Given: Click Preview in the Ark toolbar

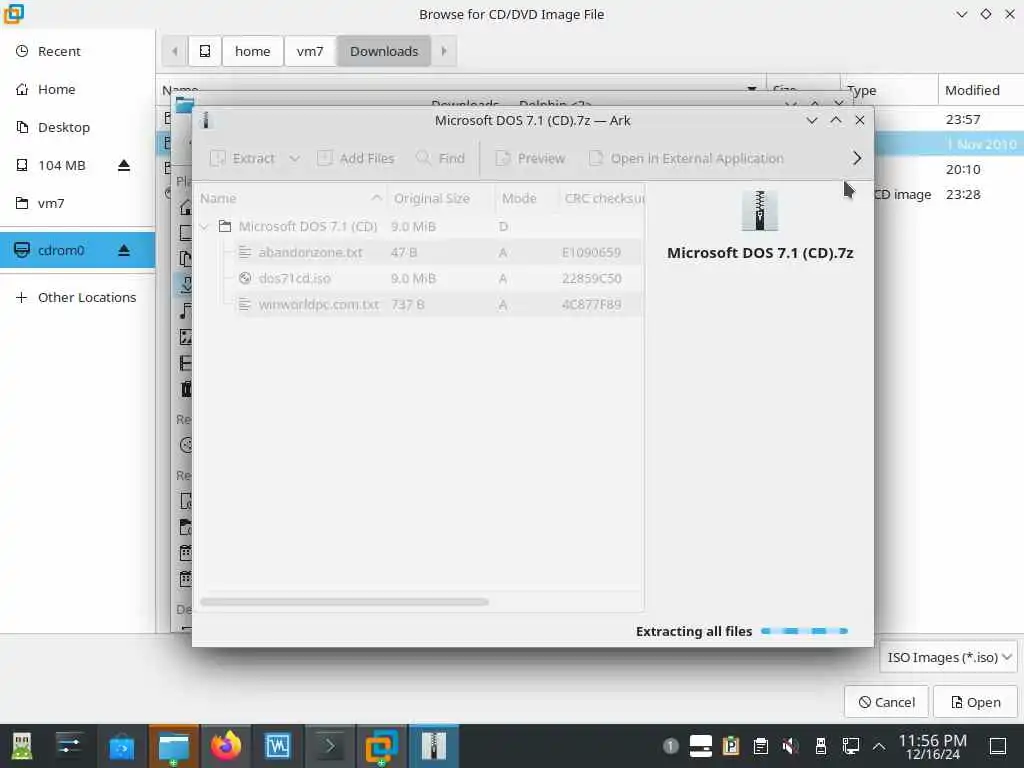Looking at the screenshot, I should click(530, 158).
